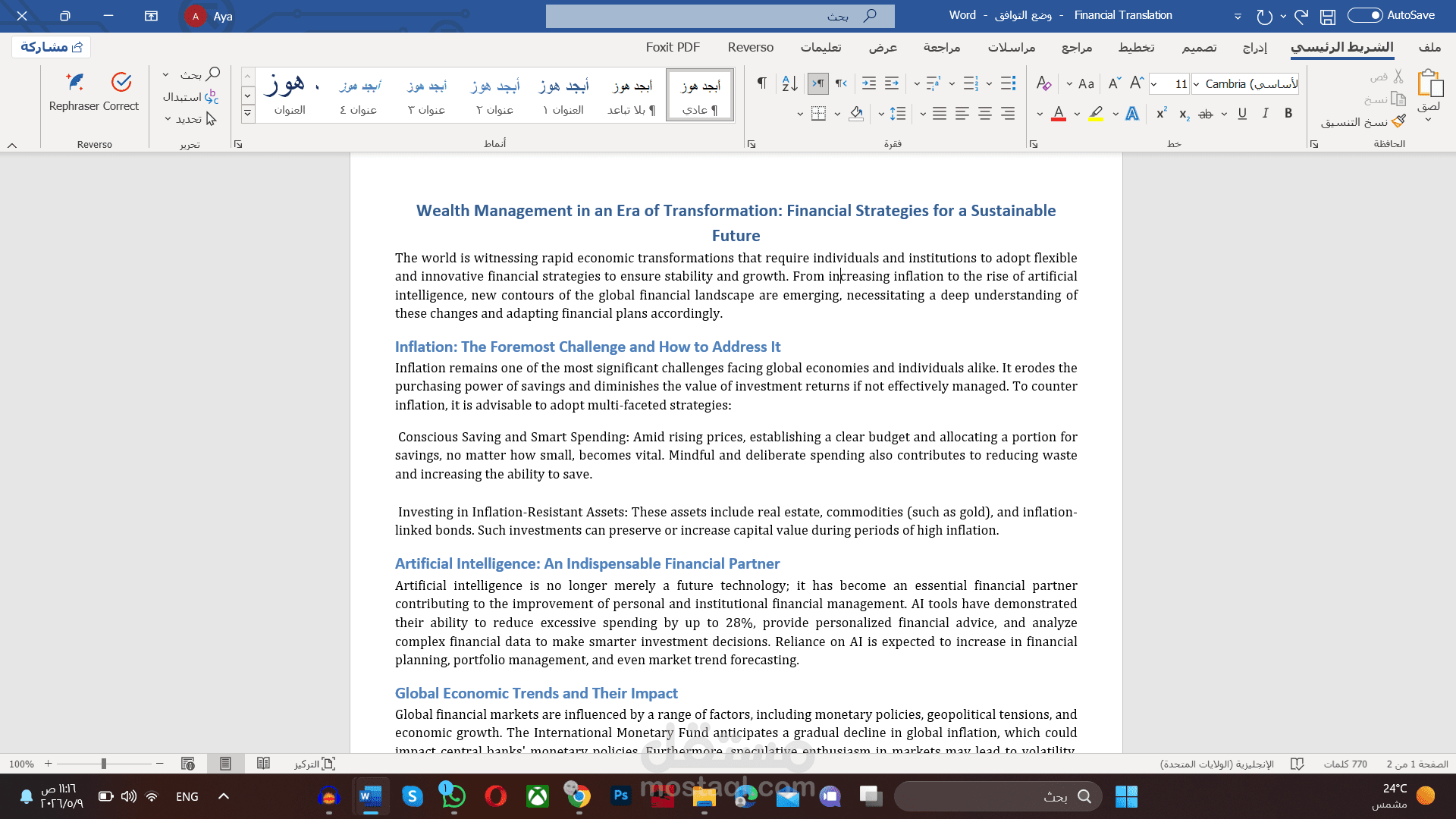
Task: Open the Insert (إدراج) tab
Action: (1254, 47)
